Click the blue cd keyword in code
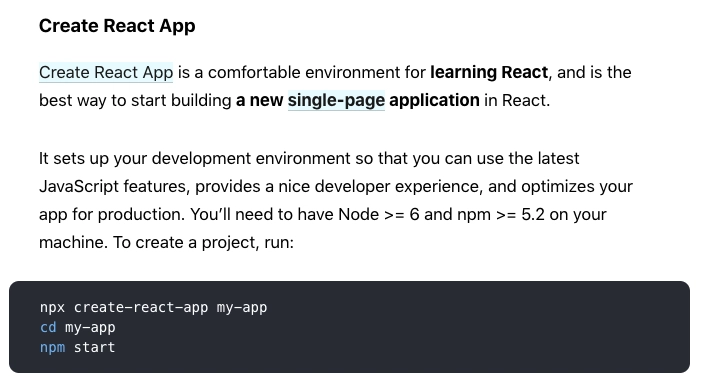This screenshot has height=390, width=701. click(48, 327)
